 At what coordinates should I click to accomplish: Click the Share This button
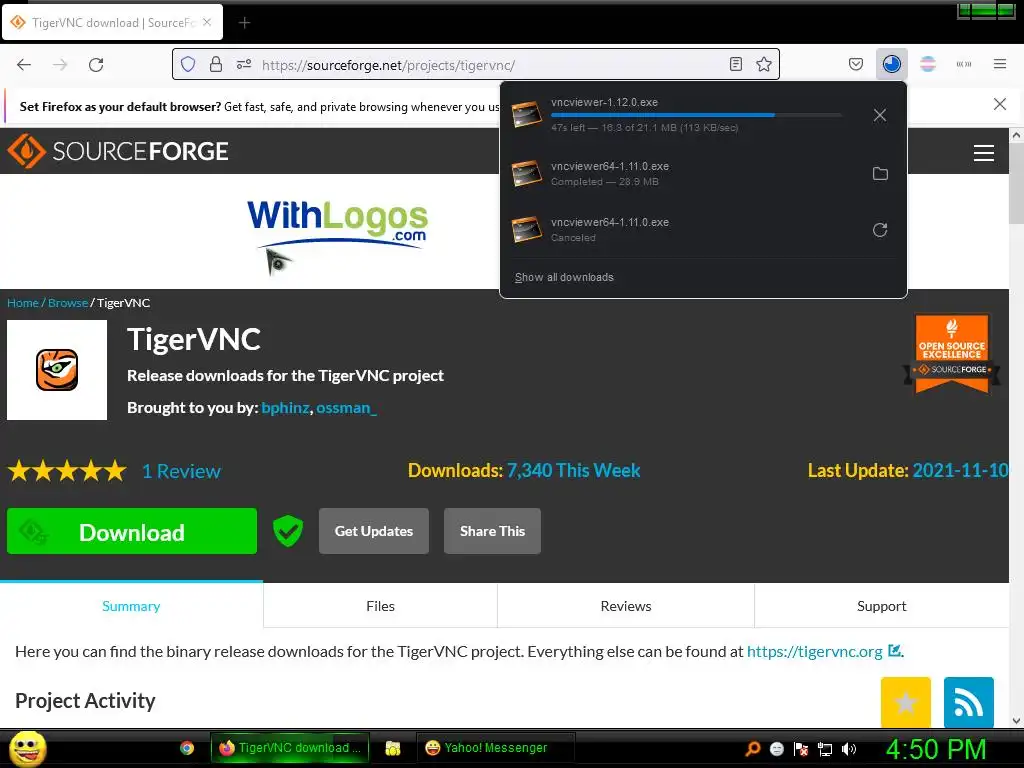[x=492, y=531]
